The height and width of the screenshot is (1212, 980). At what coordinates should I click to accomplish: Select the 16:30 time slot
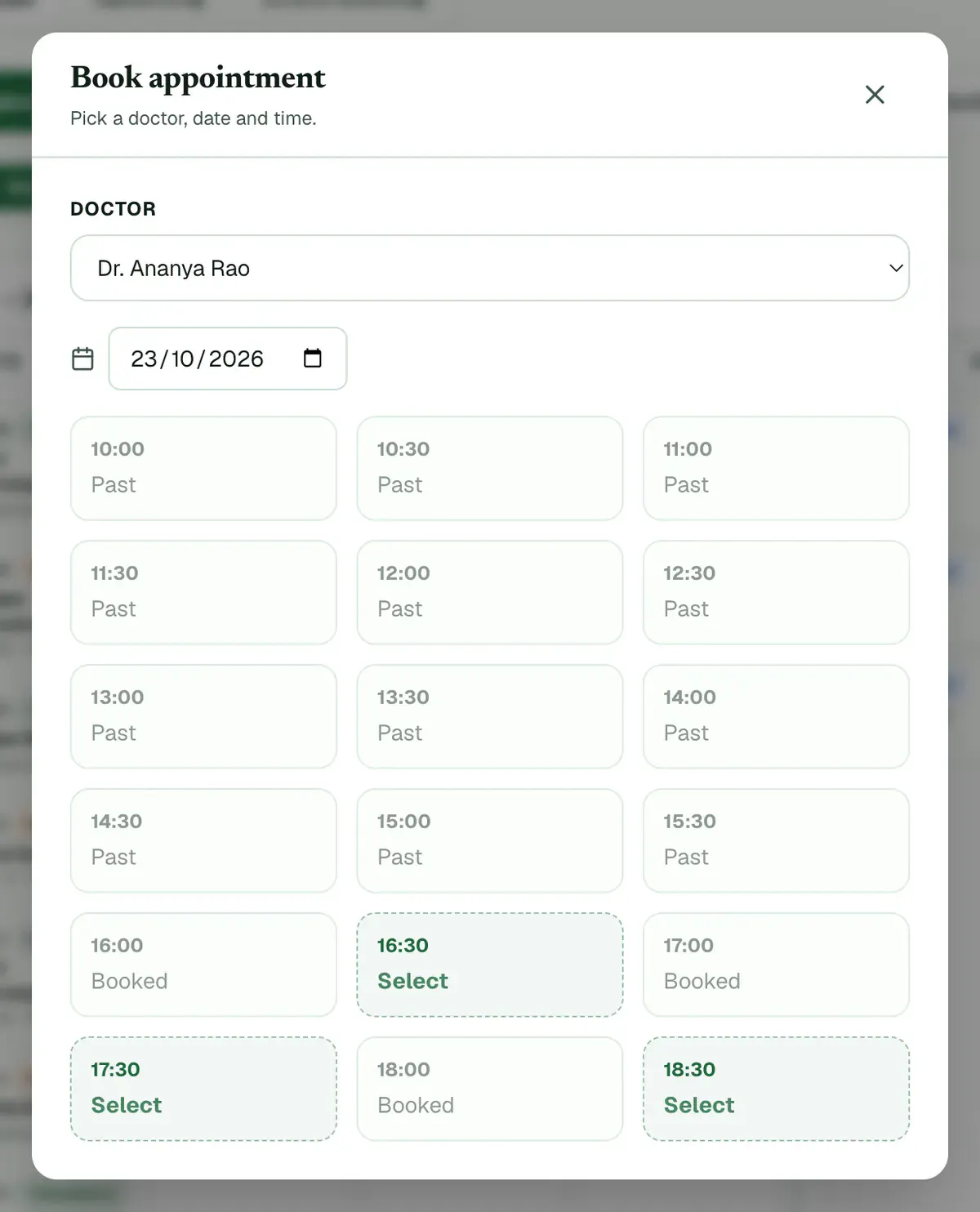tap(490, 965)
